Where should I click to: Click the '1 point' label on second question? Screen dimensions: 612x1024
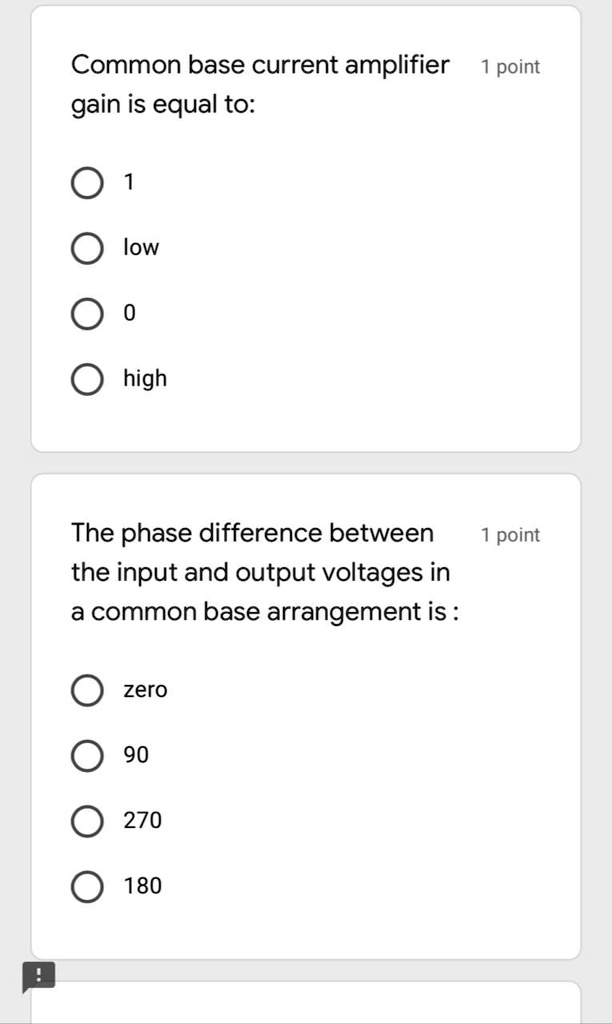point(510,534)
